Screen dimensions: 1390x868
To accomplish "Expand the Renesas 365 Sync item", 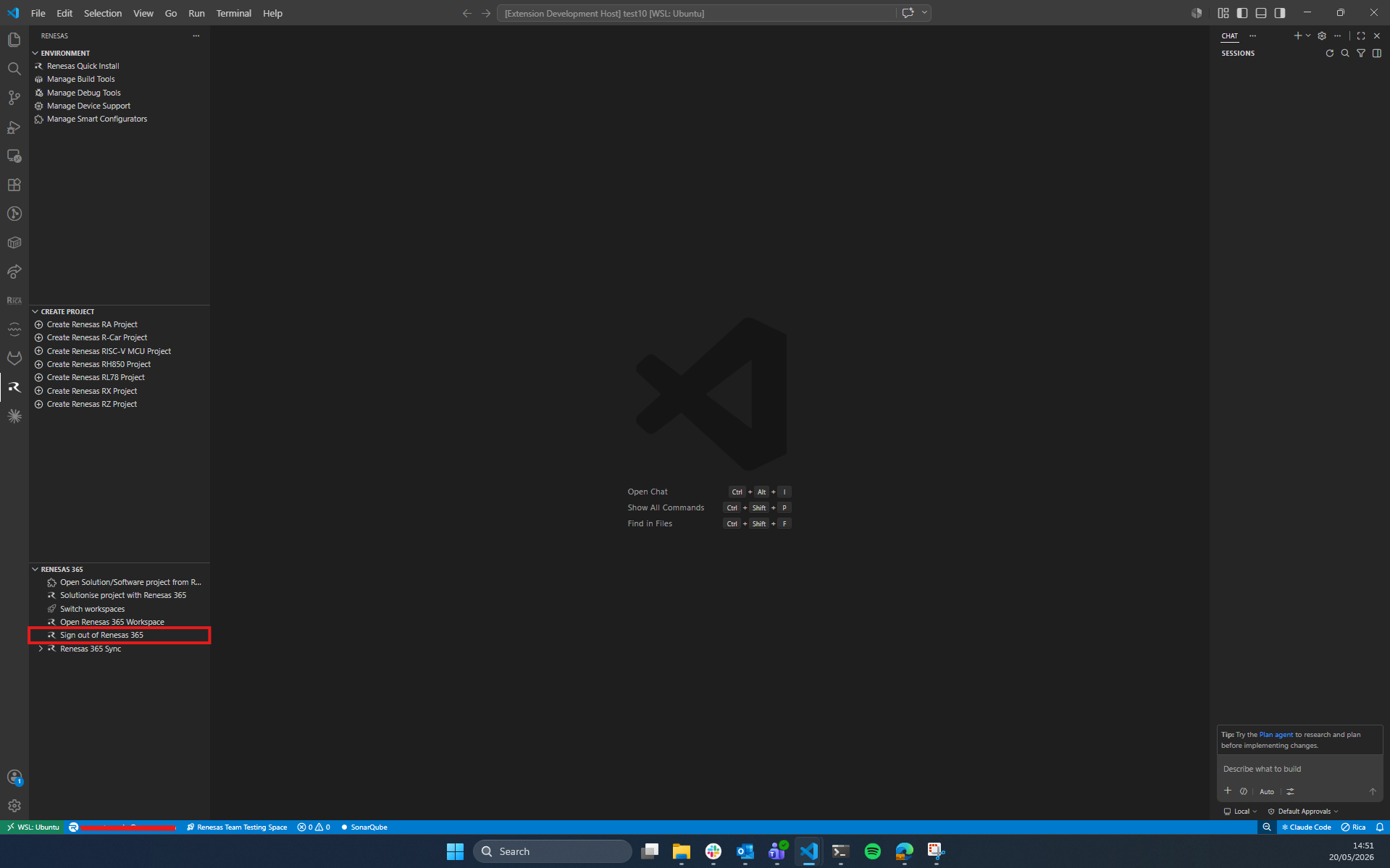I will 41,649.
